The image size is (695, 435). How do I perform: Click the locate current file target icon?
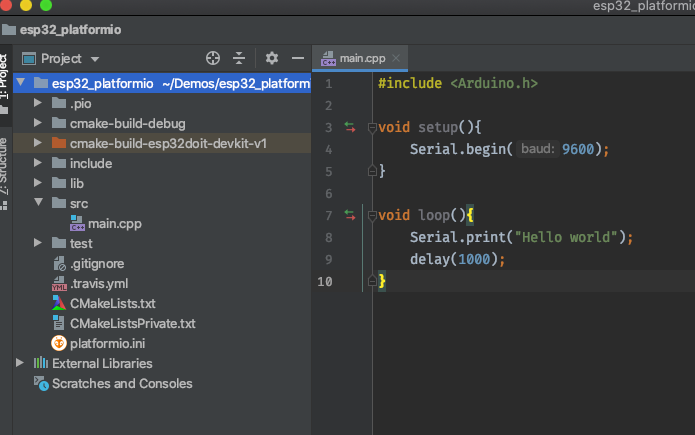pos(212,59)
